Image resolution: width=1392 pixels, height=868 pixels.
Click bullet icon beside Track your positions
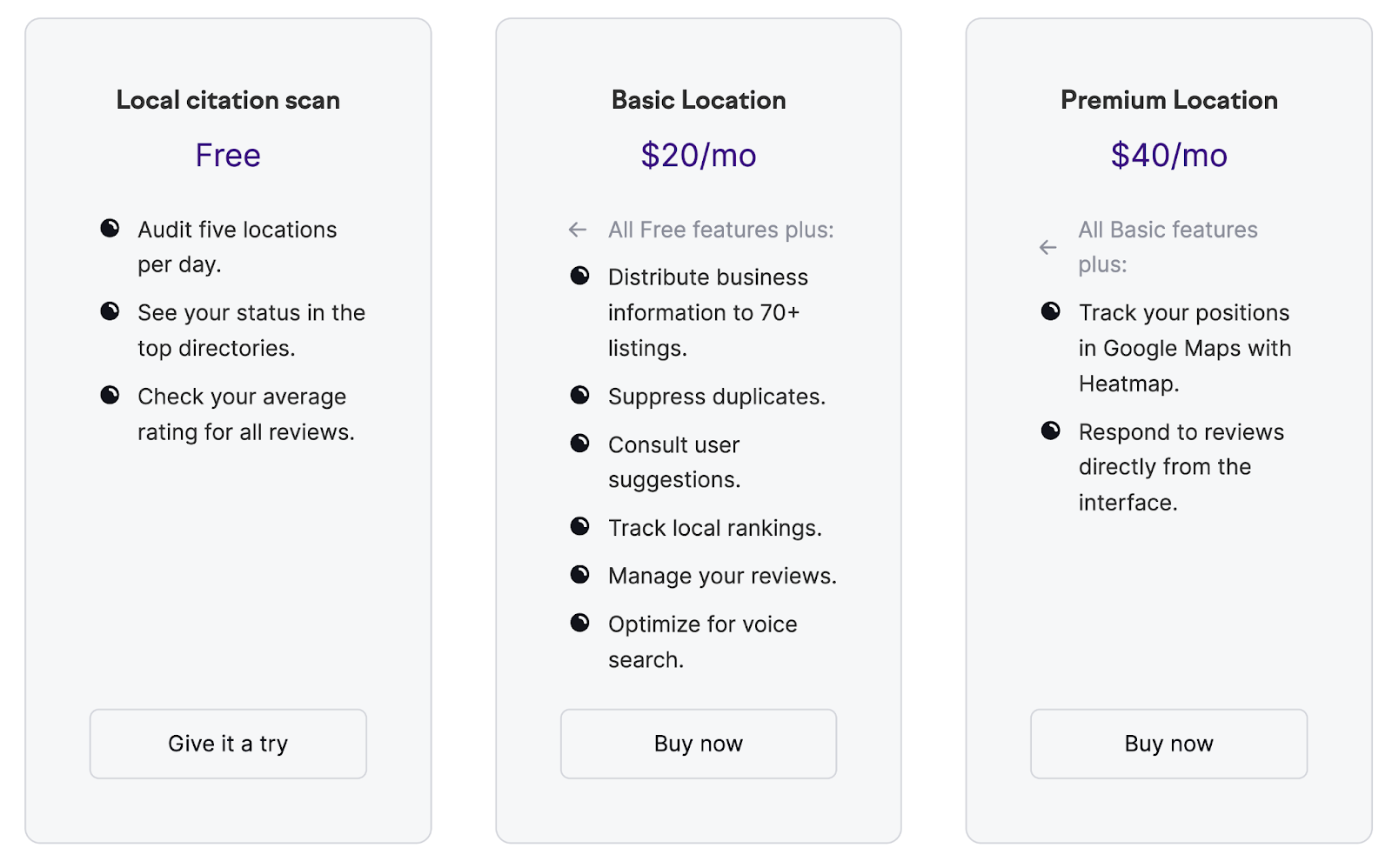(1051, 311)
